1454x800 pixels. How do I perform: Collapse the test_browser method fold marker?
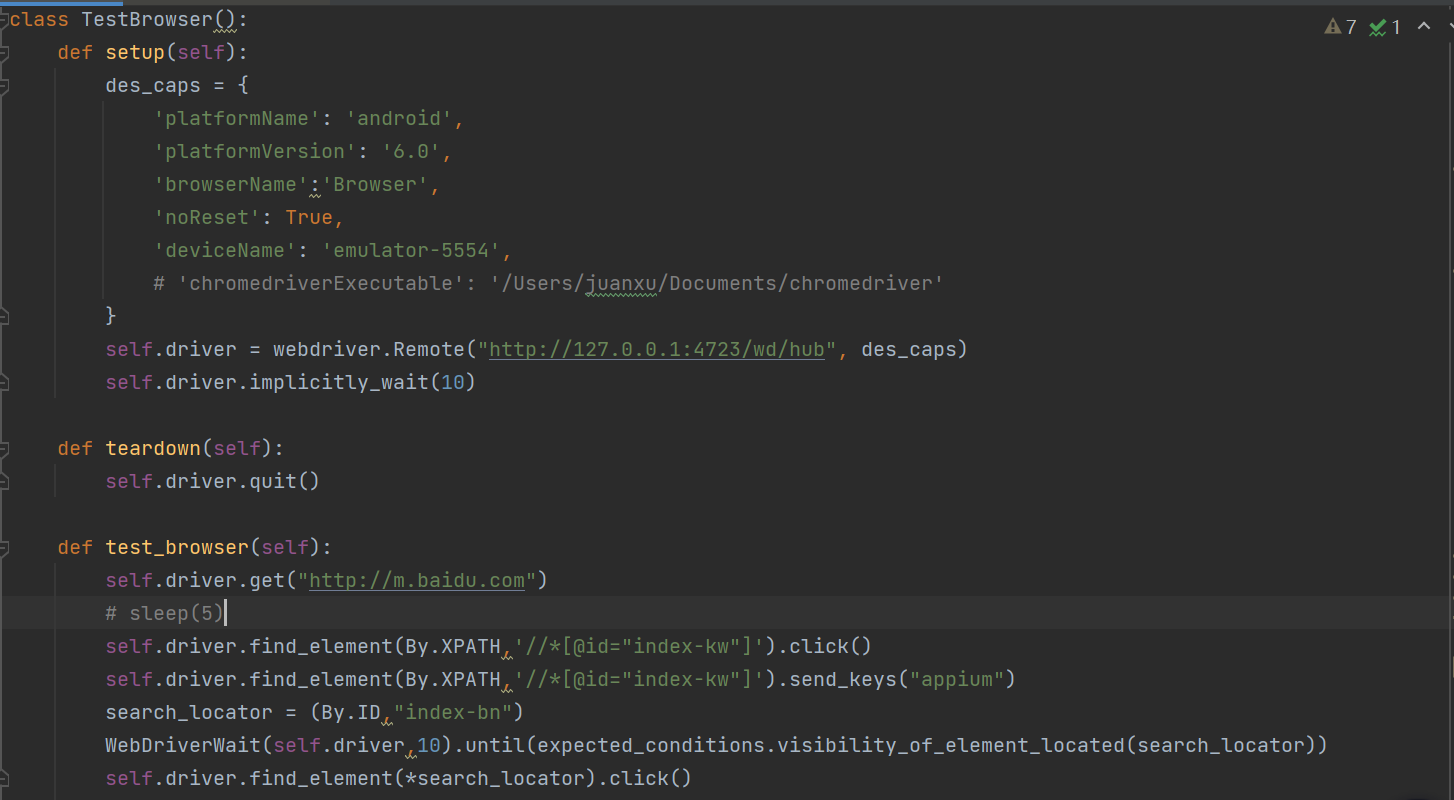click(4, 547)
